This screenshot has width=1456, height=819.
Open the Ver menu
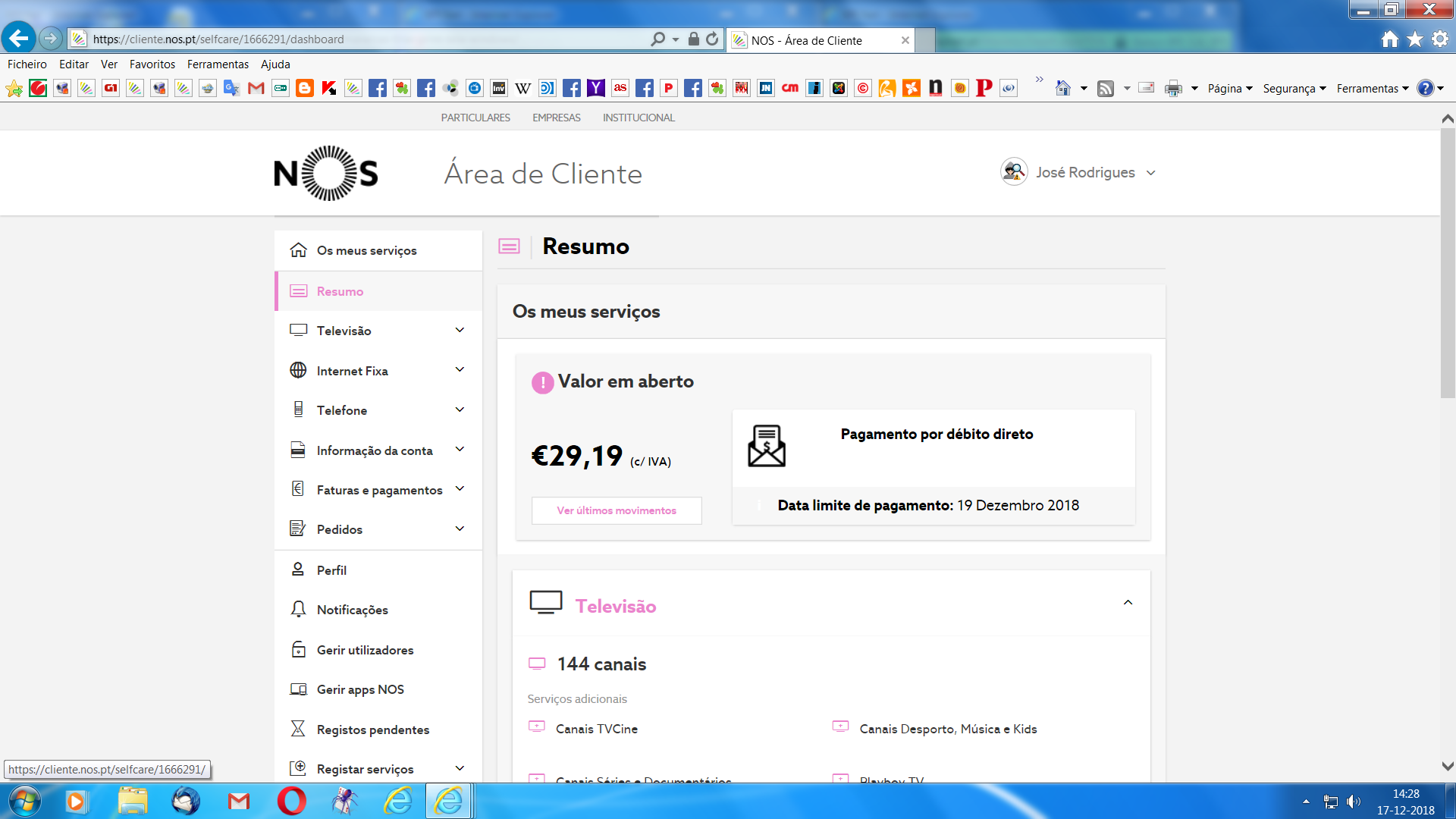109,64
